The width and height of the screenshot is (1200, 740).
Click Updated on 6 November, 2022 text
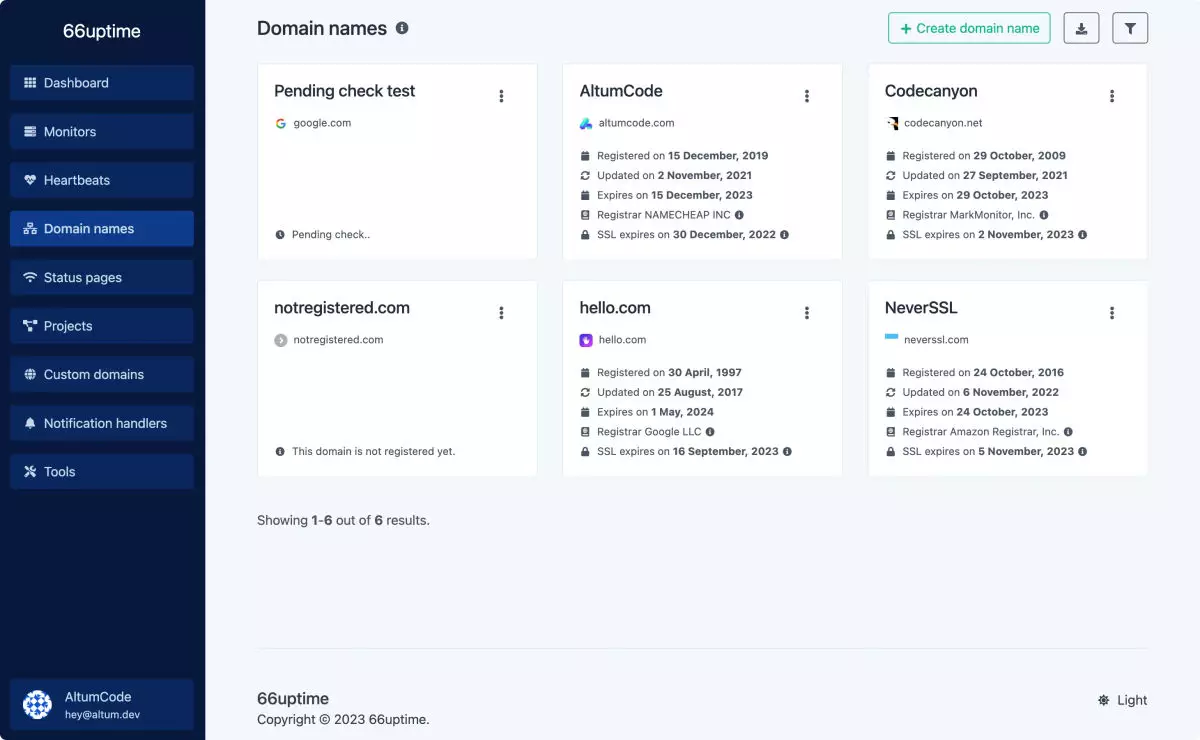(980, 392)
